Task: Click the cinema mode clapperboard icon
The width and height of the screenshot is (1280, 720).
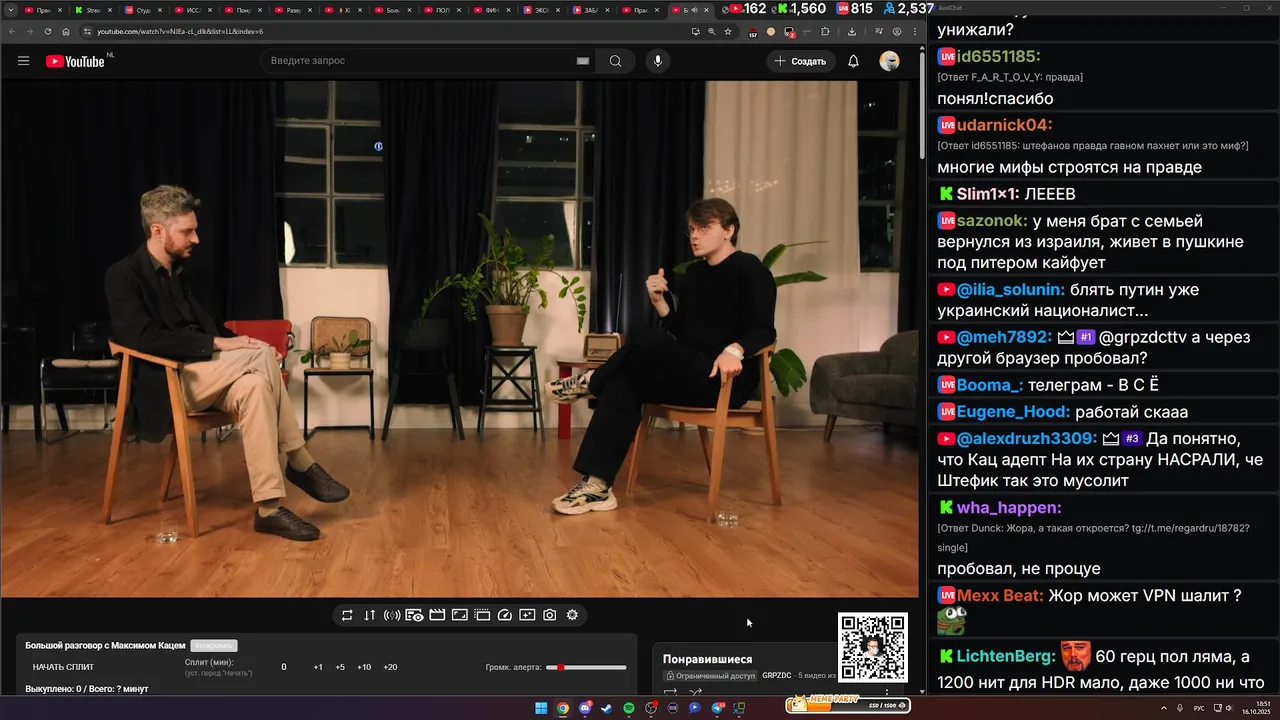Action: point(437,615)
